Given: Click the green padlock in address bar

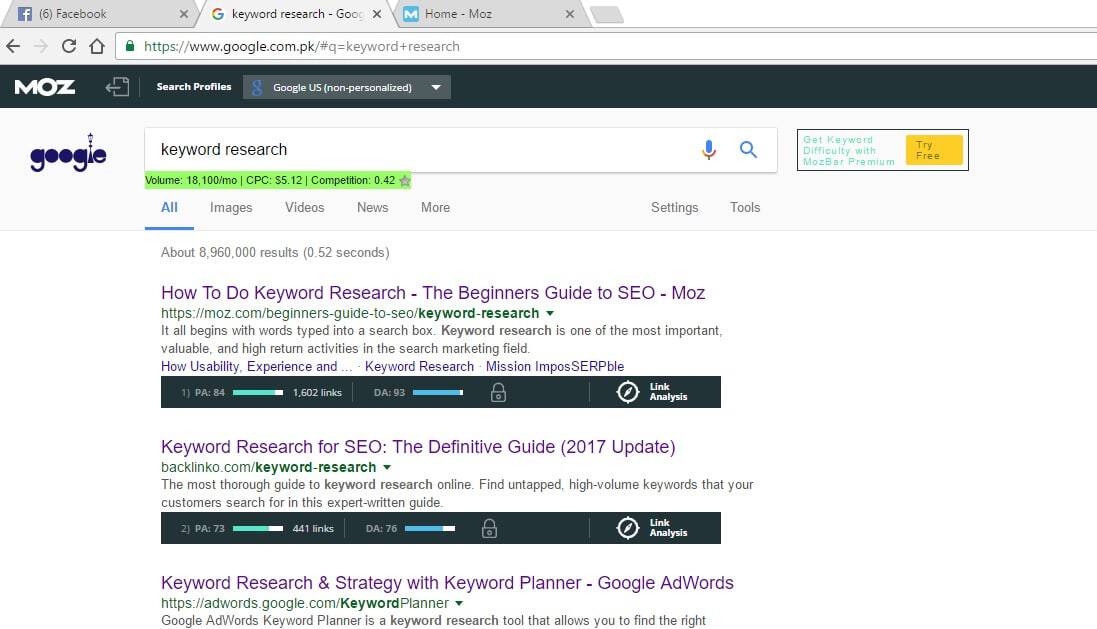Looking at the screenshot, I should pos(129,46).
